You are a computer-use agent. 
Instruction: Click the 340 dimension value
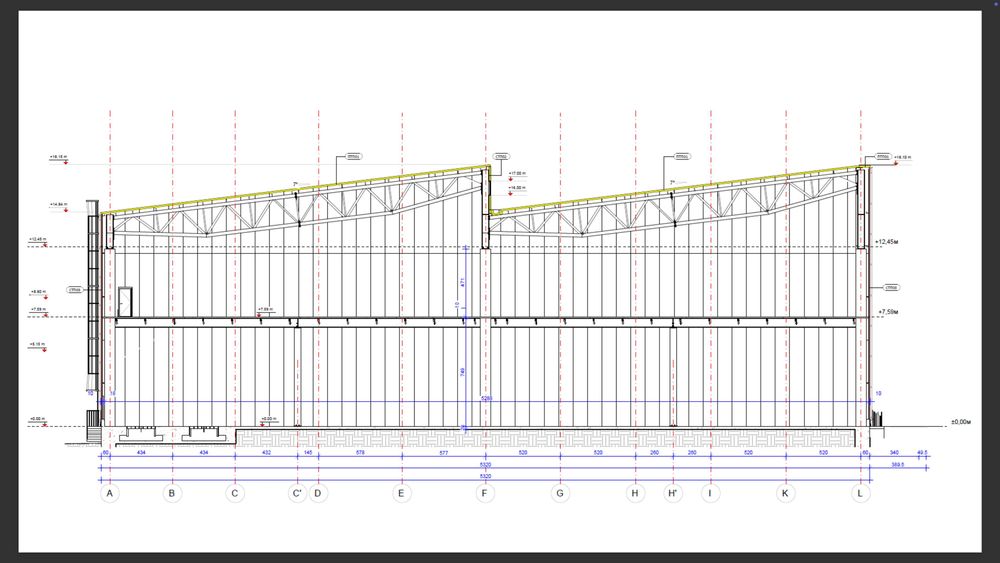coord(894,453)
